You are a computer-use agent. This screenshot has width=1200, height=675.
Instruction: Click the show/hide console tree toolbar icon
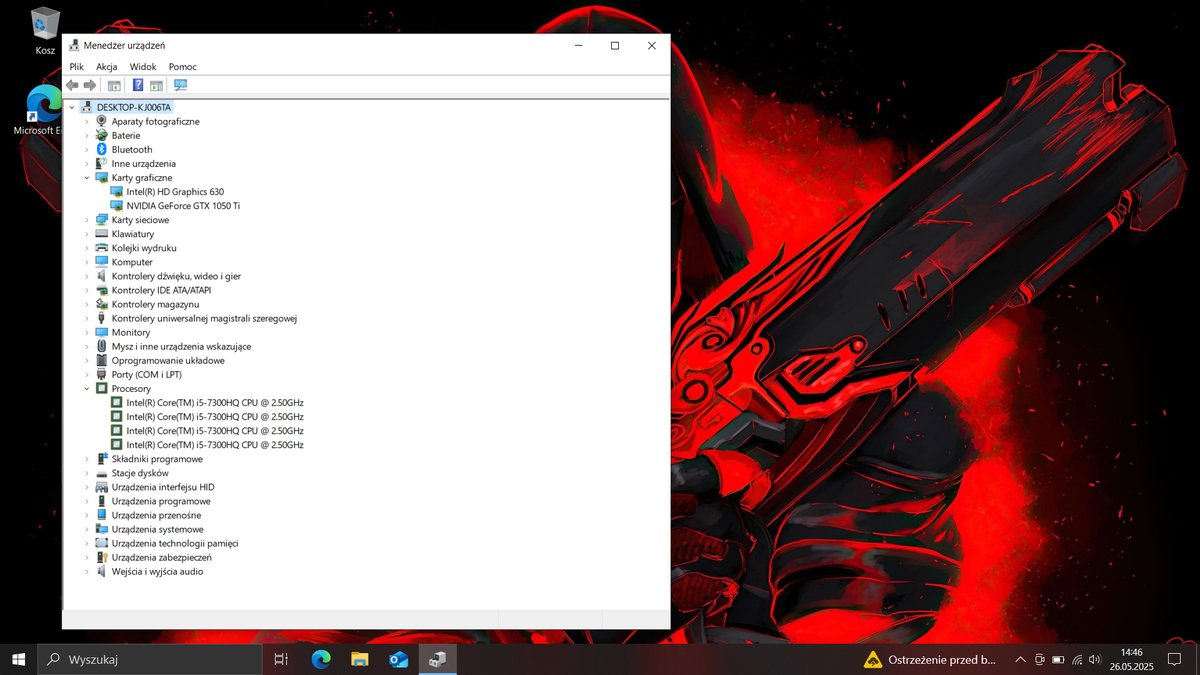click(x=114, y=86)
